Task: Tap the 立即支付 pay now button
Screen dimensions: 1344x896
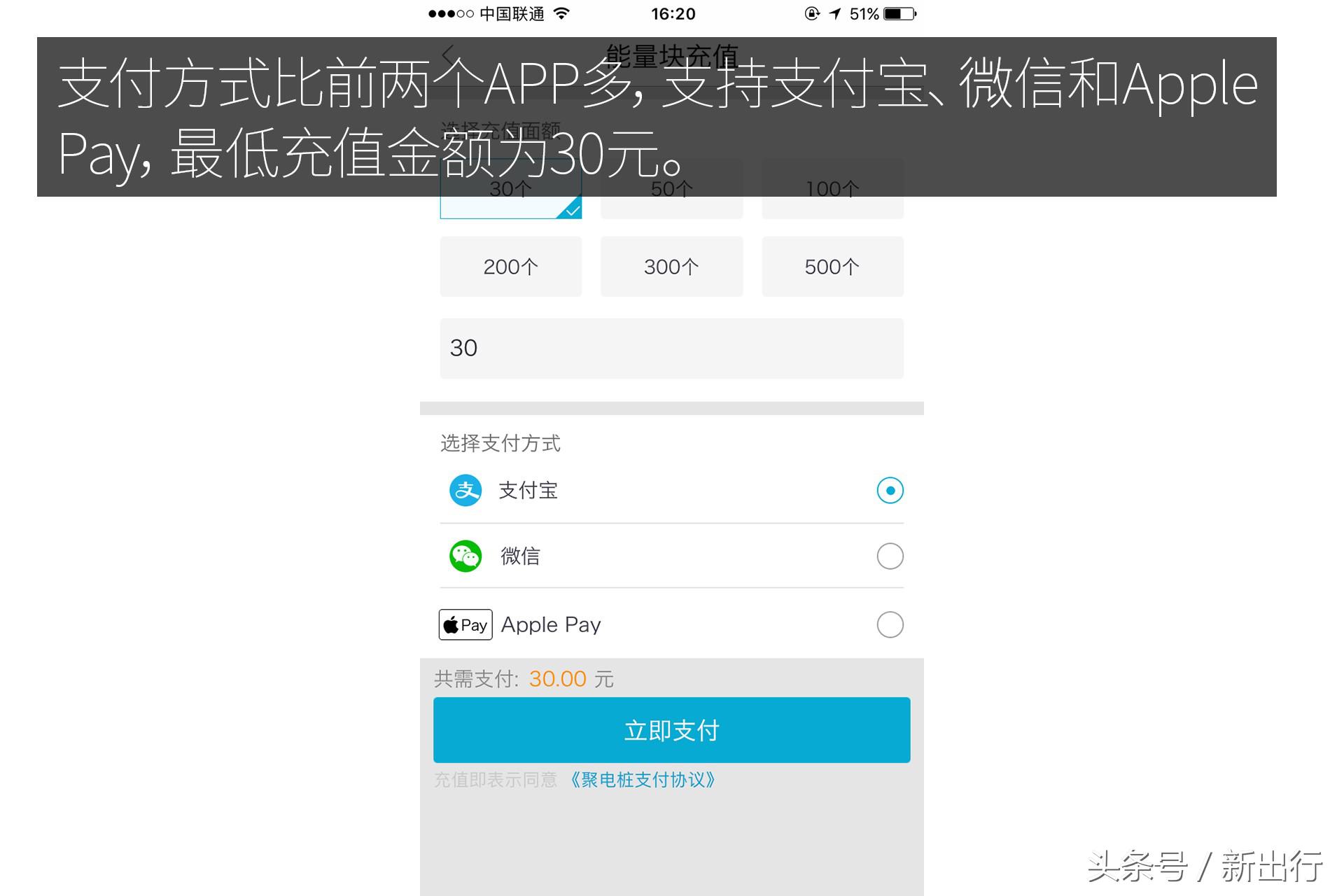Action: click(x=671, y=729)
